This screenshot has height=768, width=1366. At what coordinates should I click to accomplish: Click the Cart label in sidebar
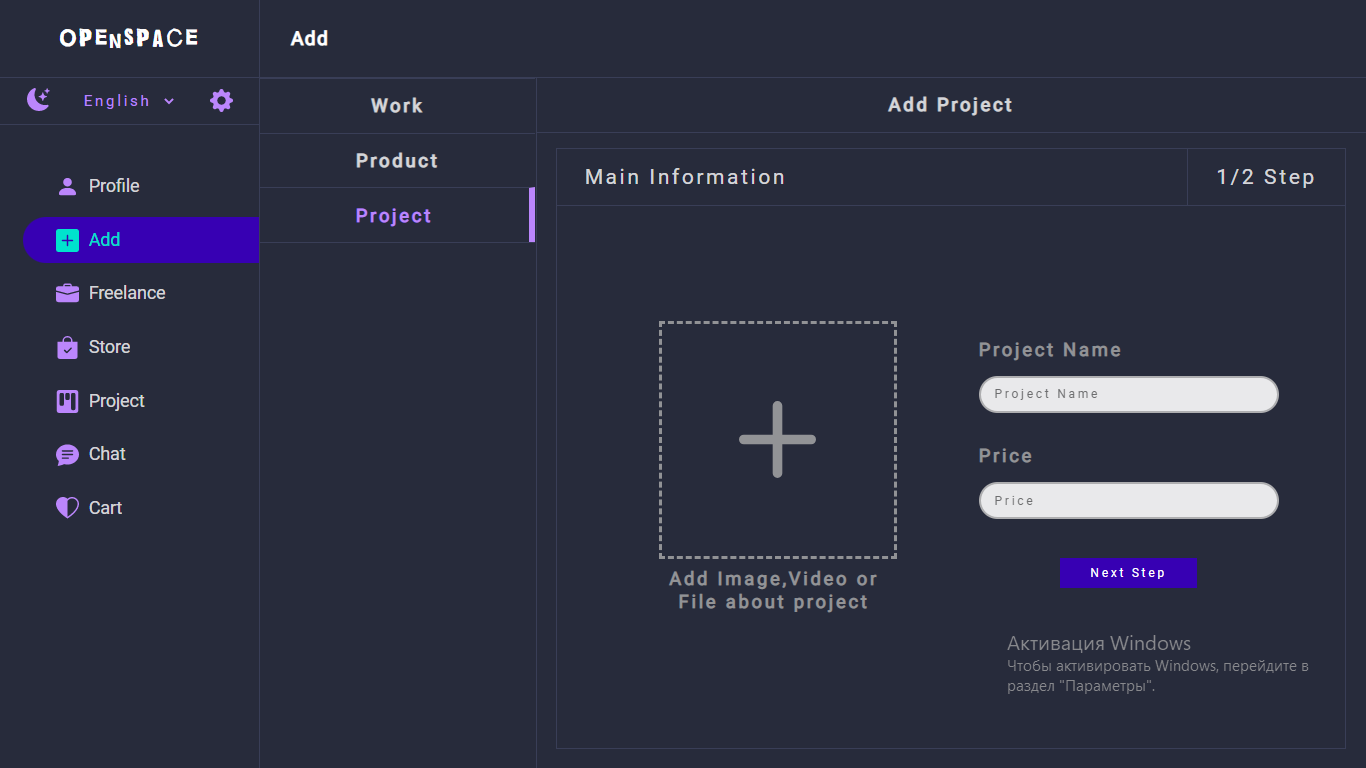105,508
